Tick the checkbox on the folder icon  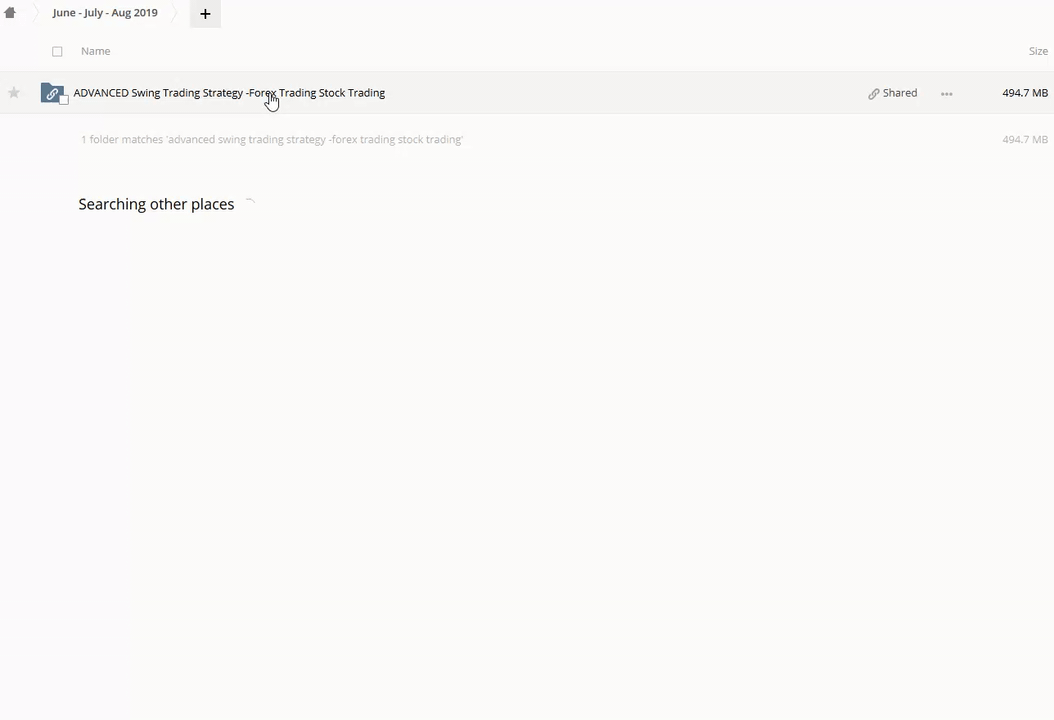64,100
